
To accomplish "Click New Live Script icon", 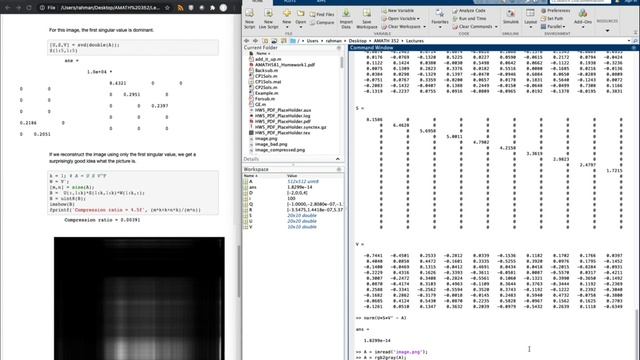I will pyautogui.click(x=268, y=19).
